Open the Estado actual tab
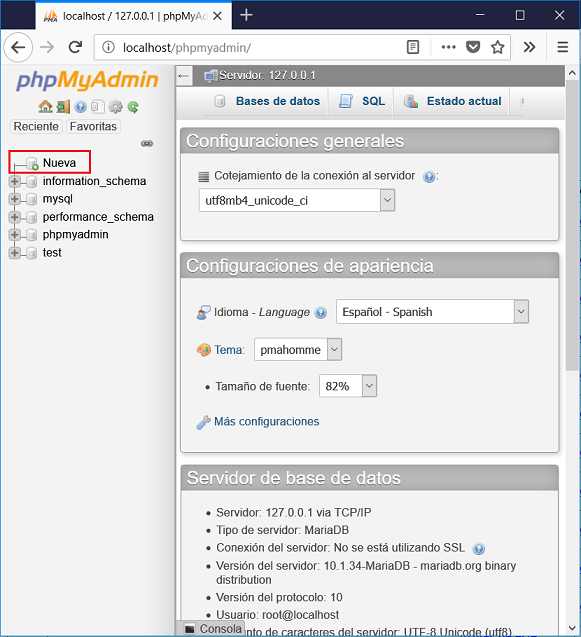581x637 pixels. (453, 101)
